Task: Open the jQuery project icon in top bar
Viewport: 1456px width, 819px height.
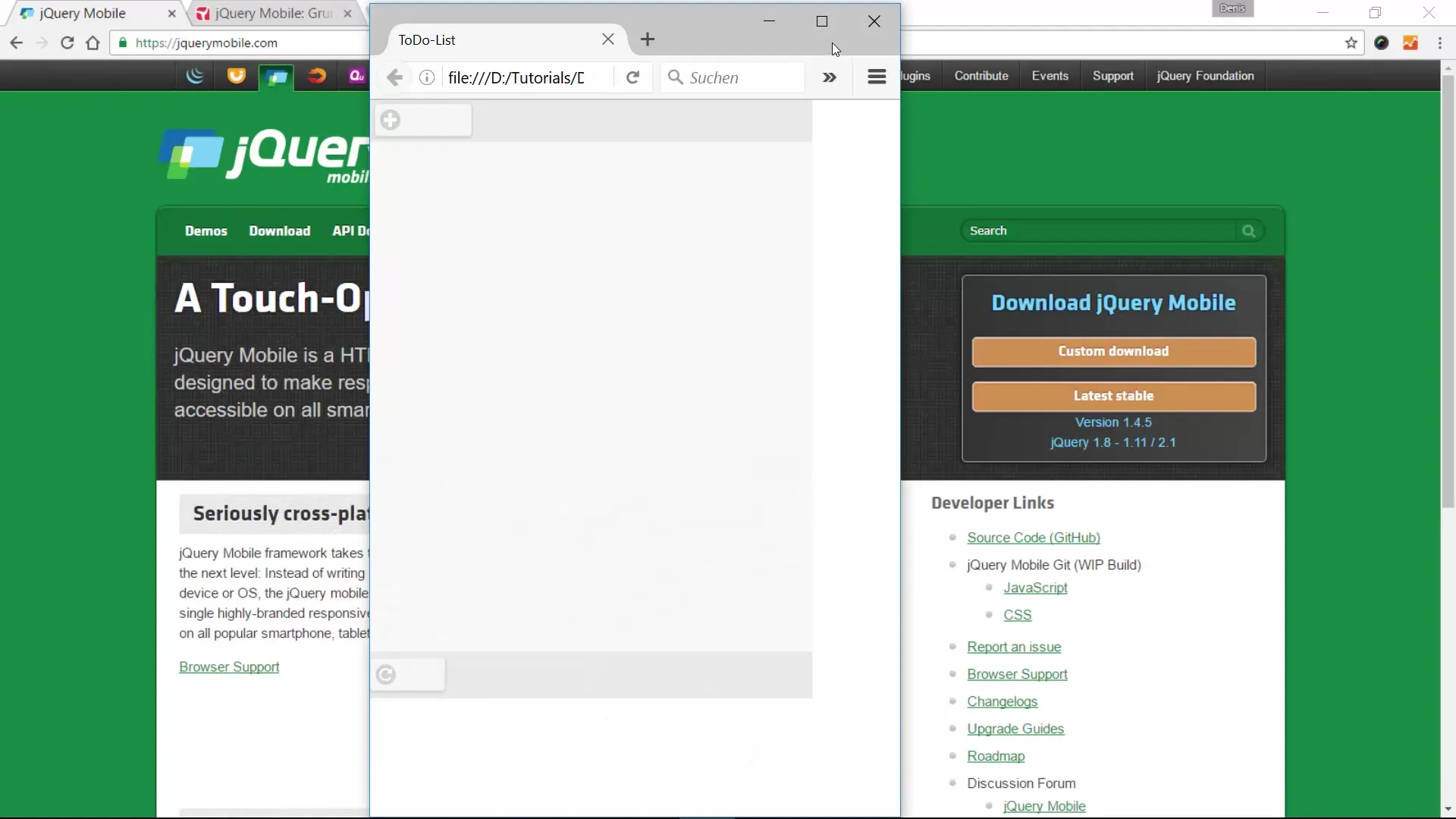Action: pyautogui.click(x=196, y=76)
